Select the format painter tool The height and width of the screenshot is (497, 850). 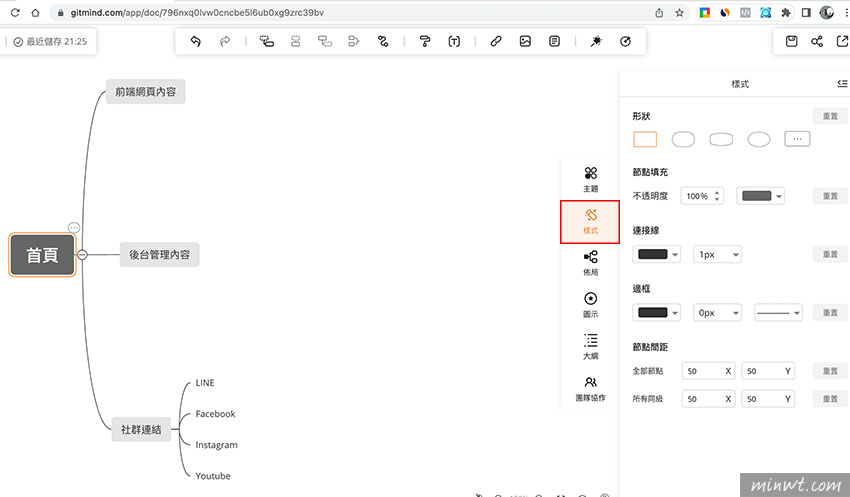(425, 41)
